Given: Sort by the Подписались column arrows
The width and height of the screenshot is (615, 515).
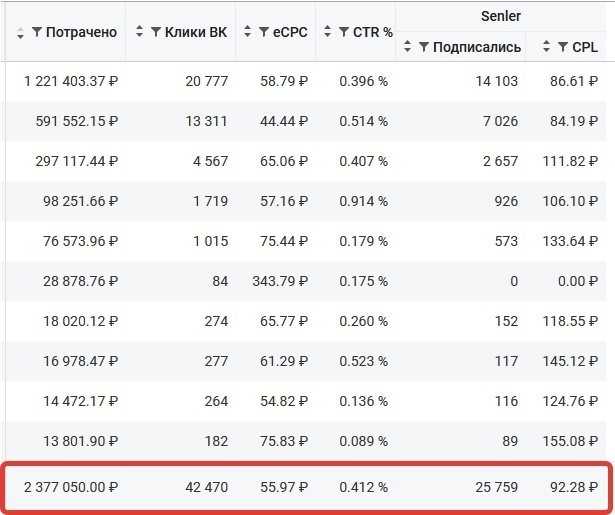Looking at the screenshot, I should click(x=408, y=46).
